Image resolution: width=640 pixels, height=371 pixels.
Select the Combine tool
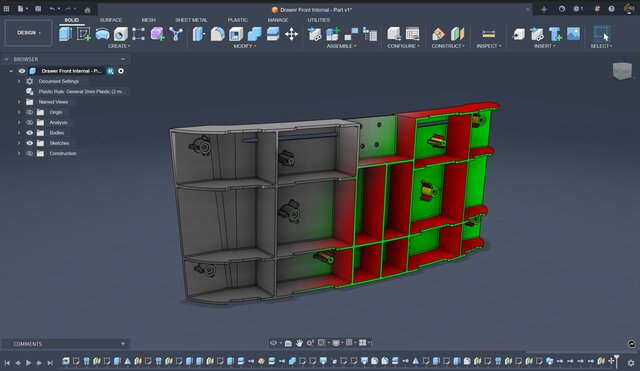click(x=255, y=34)
